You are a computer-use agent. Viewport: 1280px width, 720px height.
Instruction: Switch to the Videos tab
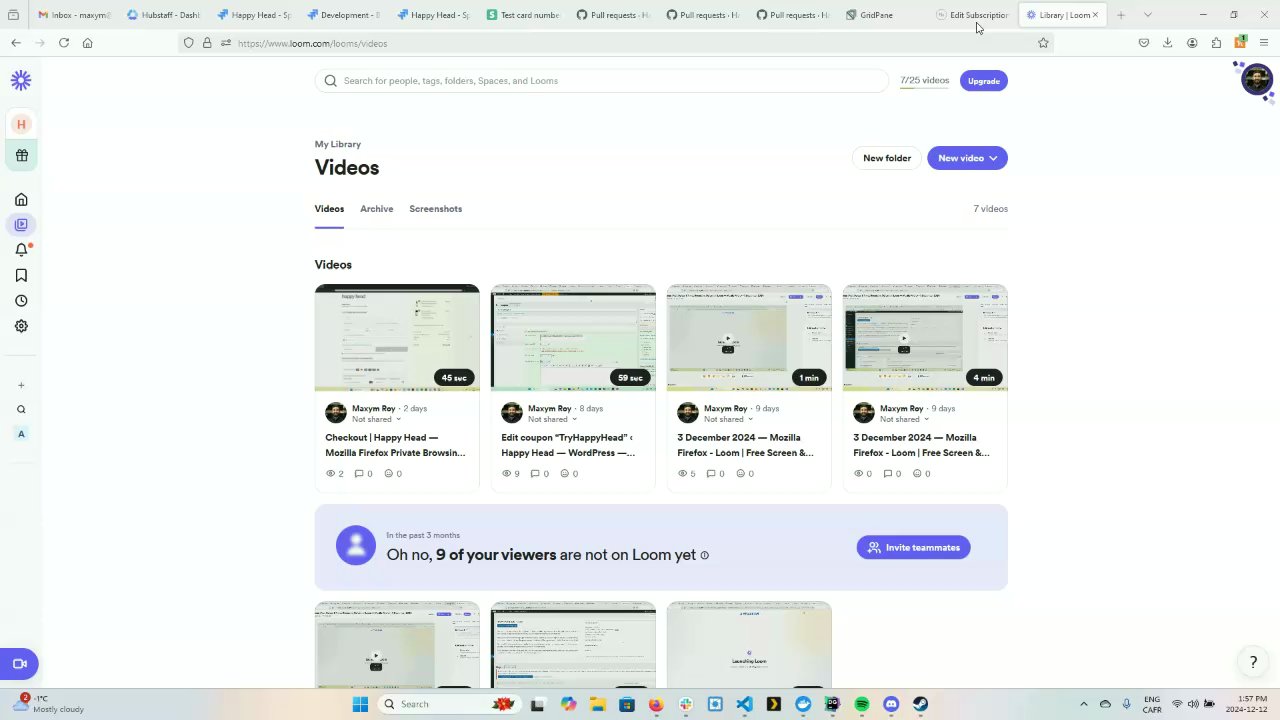[x=329, y=209]
